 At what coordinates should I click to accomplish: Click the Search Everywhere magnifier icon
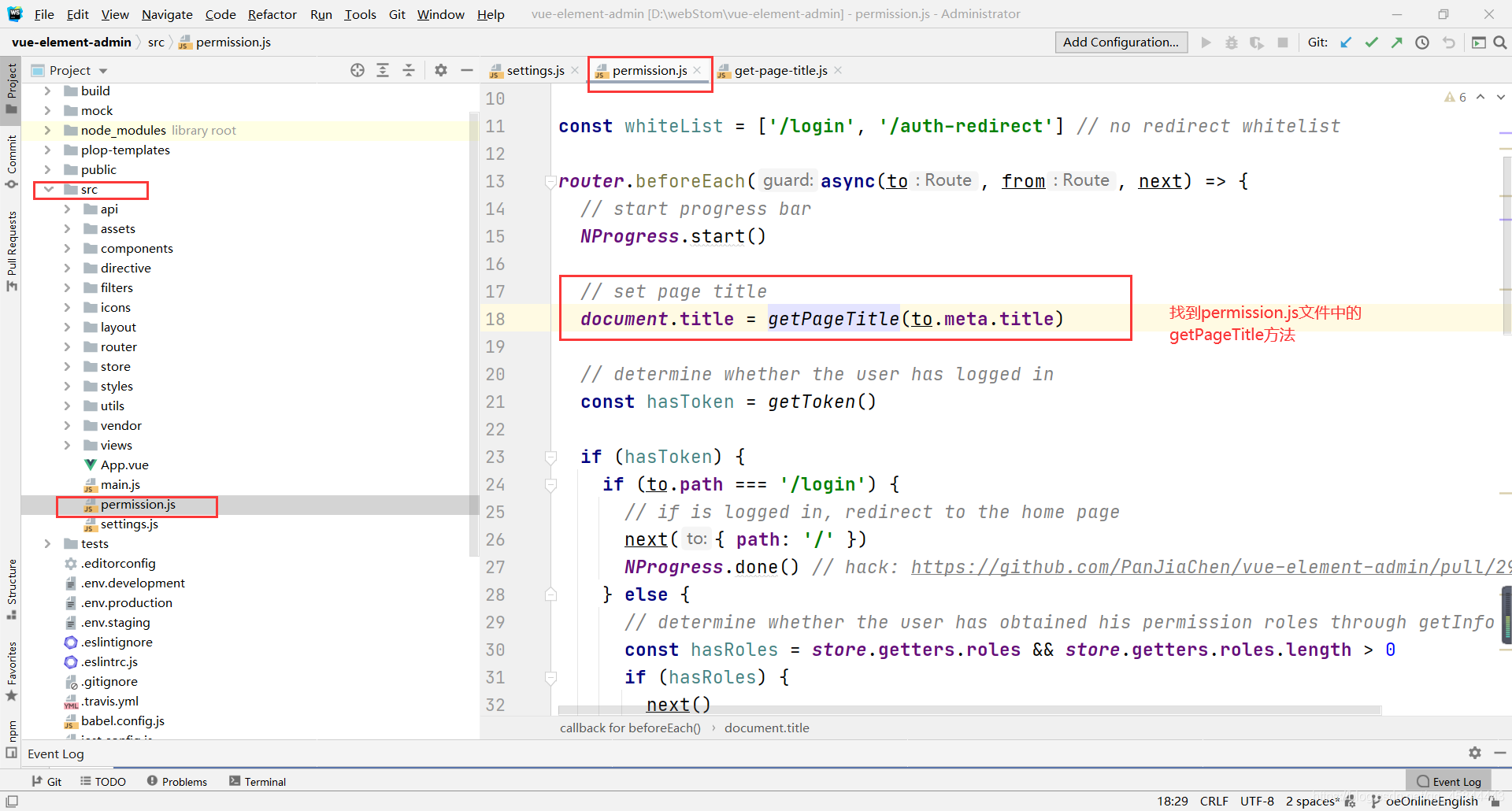coord(1500,43)
